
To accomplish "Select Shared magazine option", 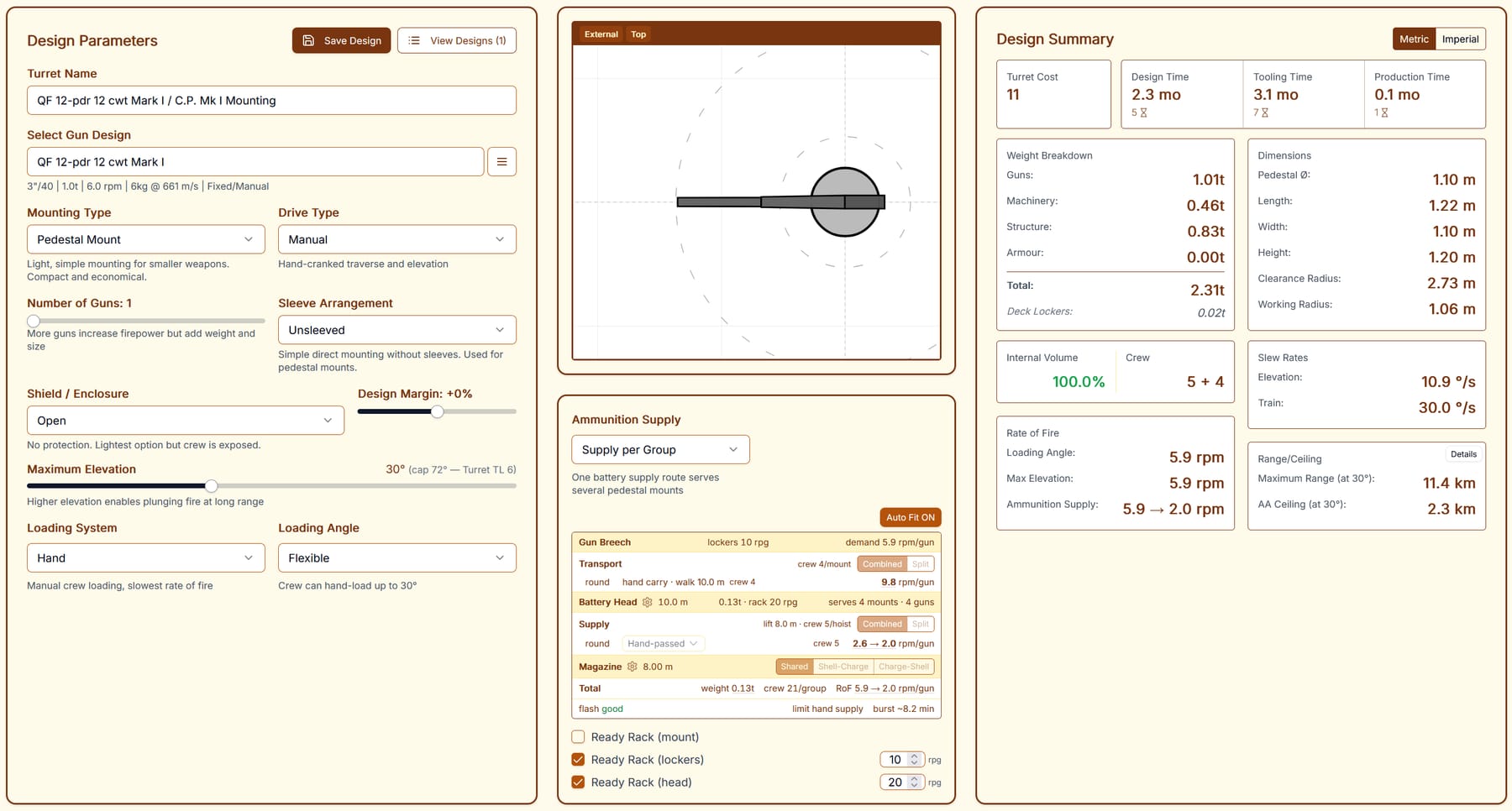I will coord(794,667).
